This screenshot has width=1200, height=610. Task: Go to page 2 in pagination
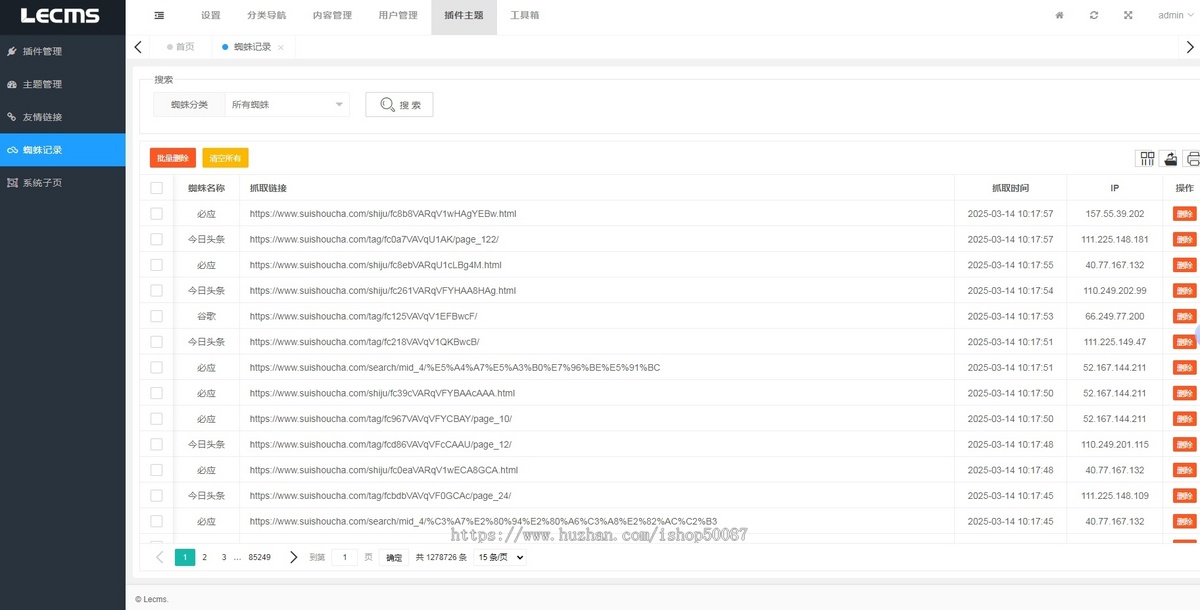(204, 557)
